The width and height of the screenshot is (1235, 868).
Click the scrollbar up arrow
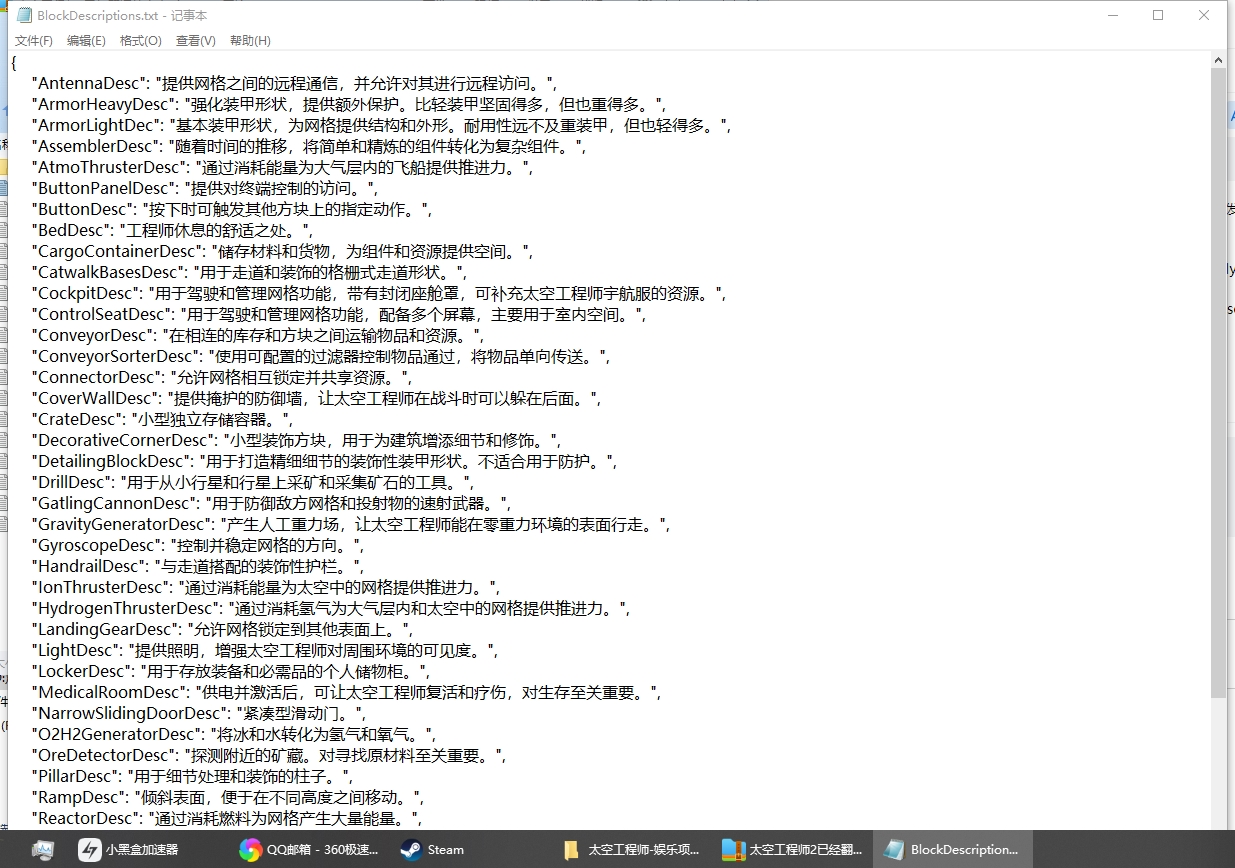point(1218,60)
